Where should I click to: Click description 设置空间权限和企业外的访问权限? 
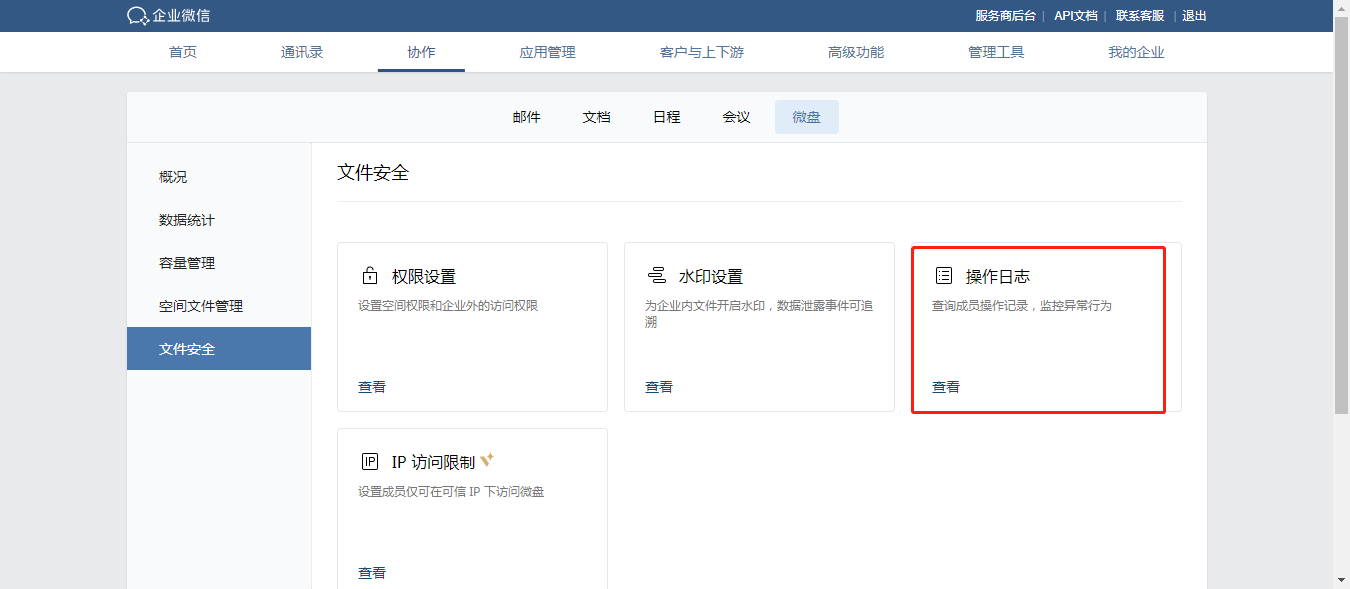[448, 306]
